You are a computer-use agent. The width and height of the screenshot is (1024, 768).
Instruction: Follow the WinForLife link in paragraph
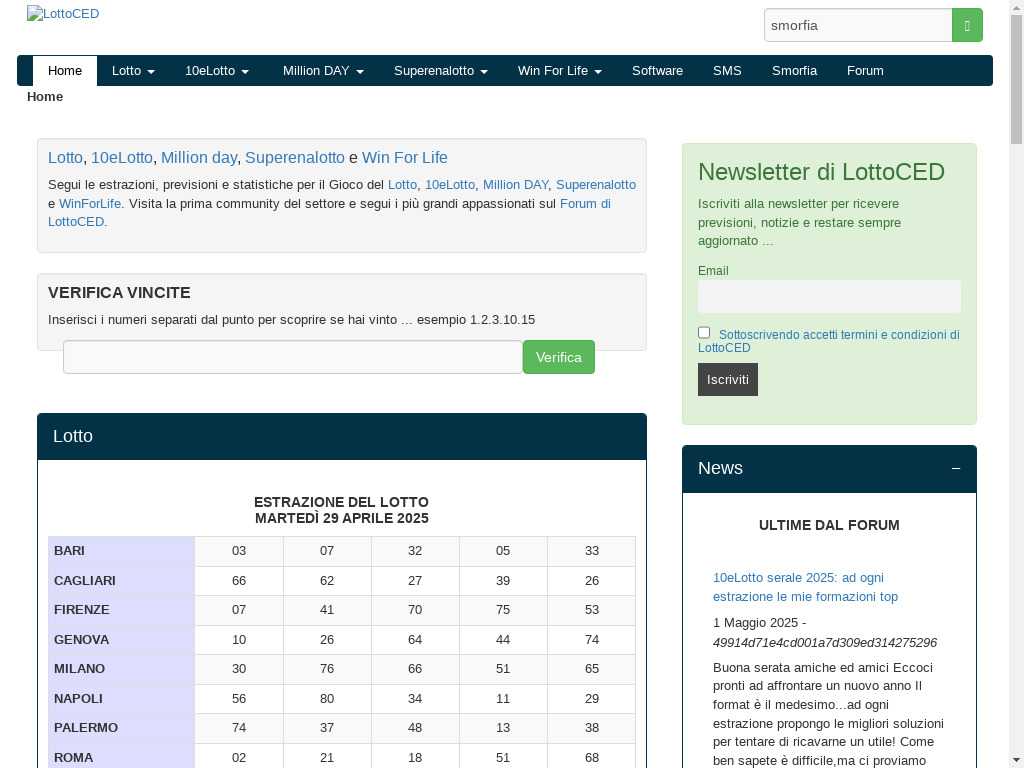pyautogui.click(x=91, y=203)
